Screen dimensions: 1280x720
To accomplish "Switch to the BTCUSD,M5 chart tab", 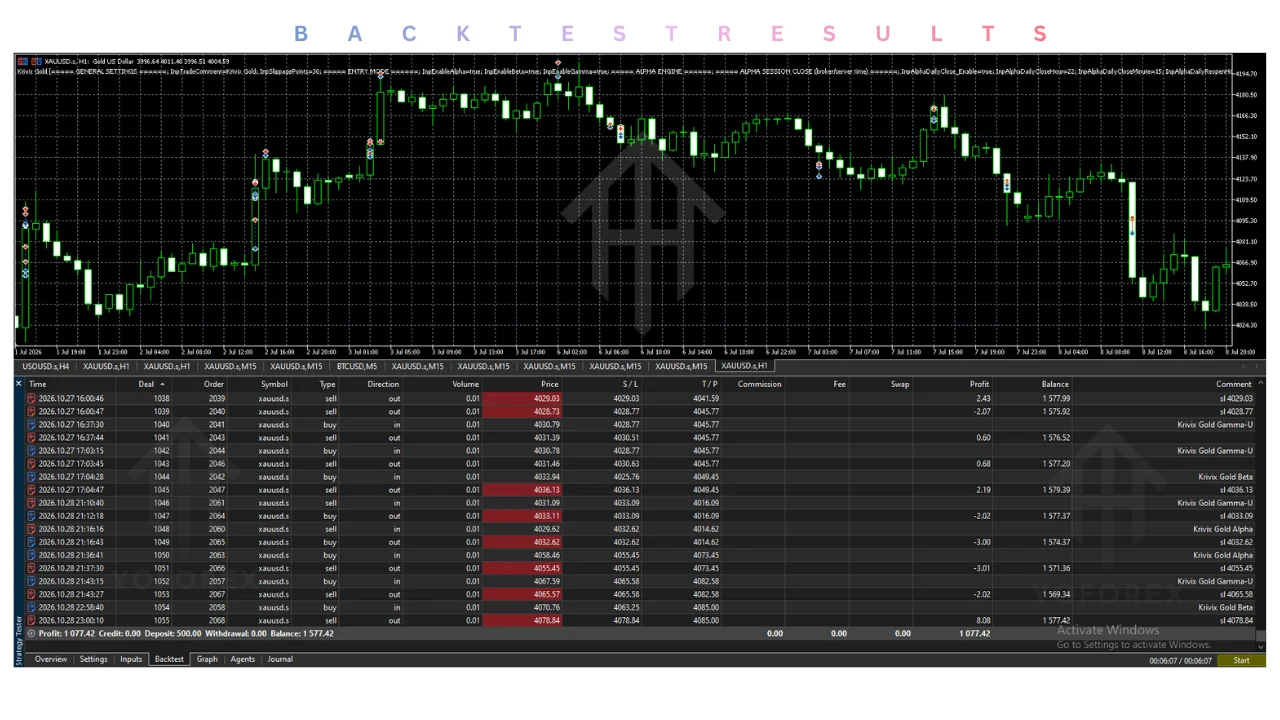I will tap(357, 366).
